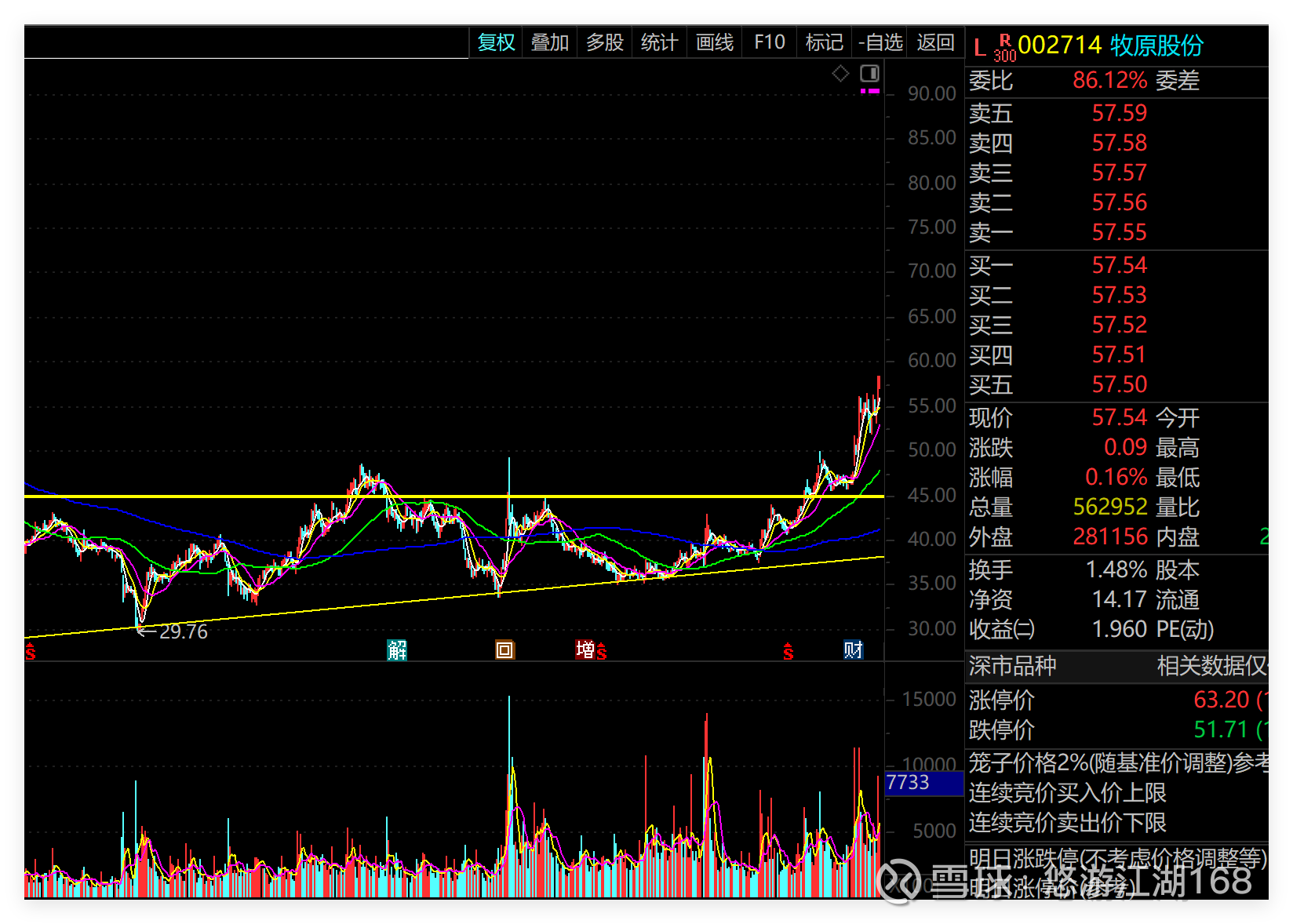The width and height of the screenshot is (1293, 924).
Task: Click the 涨停价 limit-up price 63.20
Action: pyautogui.click(x=1222, y=699)
